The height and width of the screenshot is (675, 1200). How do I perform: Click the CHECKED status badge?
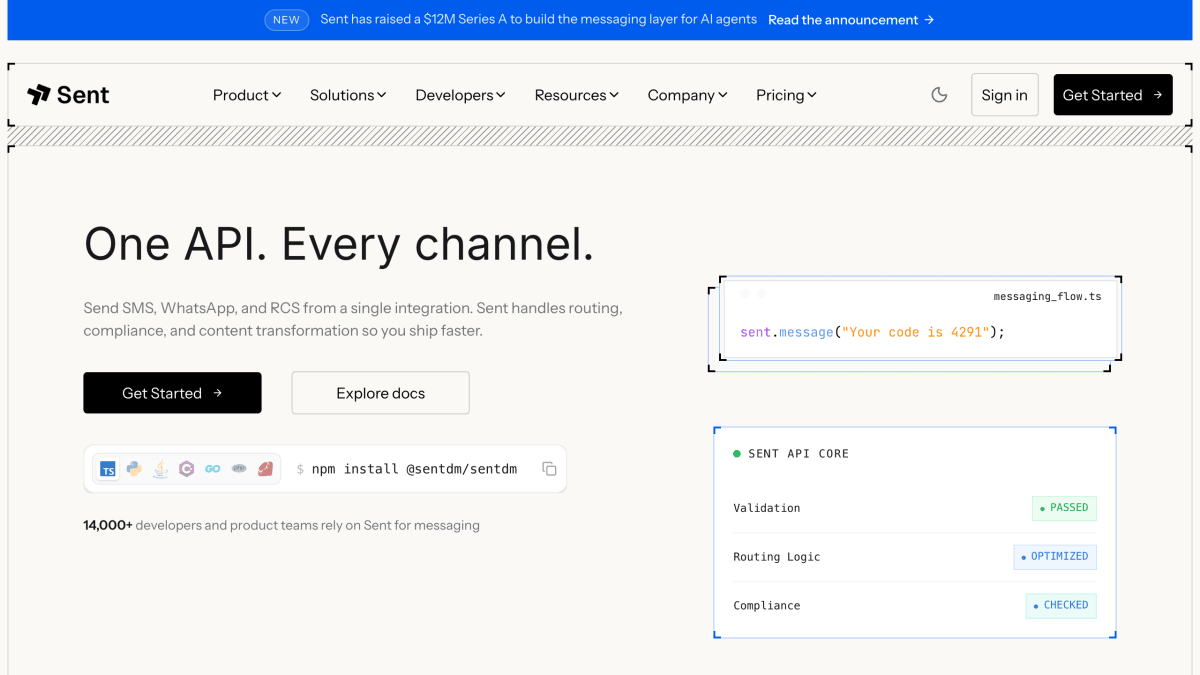tap(1061, 606)
